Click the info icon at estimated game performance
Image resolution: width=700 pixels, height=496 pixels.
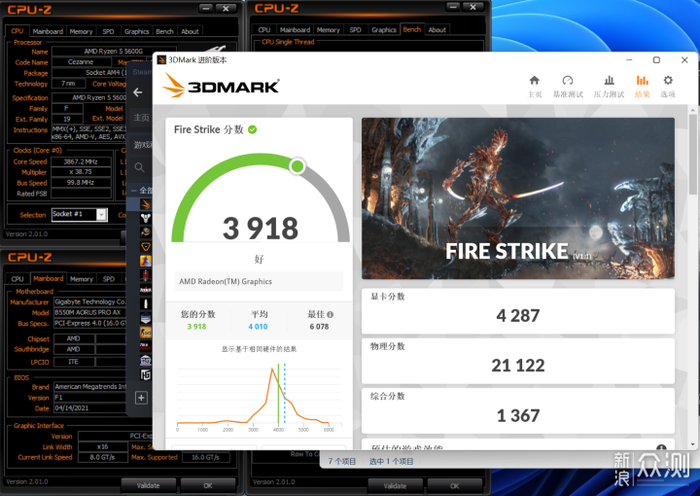pos(661,447)
